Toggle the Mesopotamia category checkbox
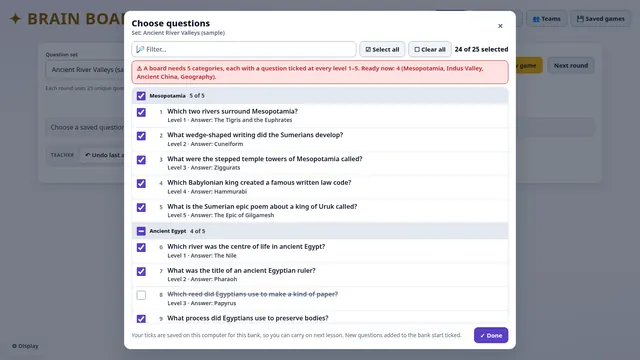This screenshot has width=640, height=360. (x=141, y=96)
